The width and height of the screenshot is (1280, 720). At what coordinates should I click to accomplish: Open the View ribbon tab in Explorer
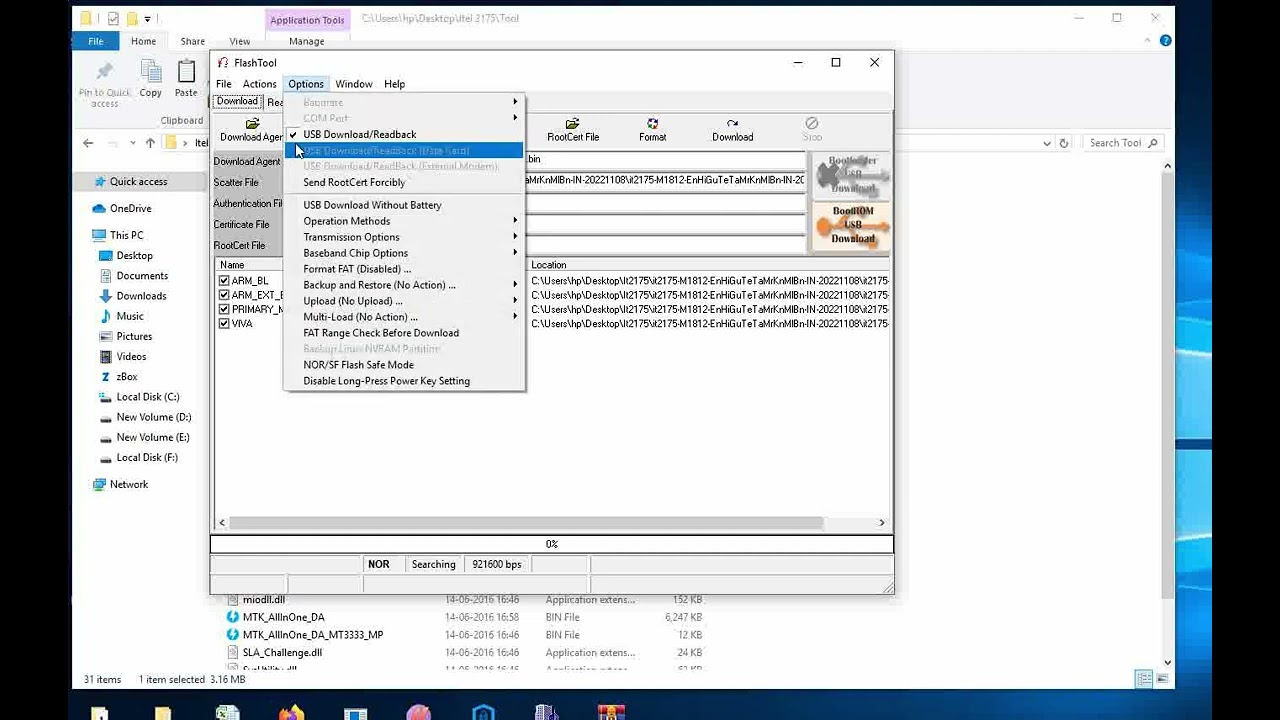click(240, 41)
